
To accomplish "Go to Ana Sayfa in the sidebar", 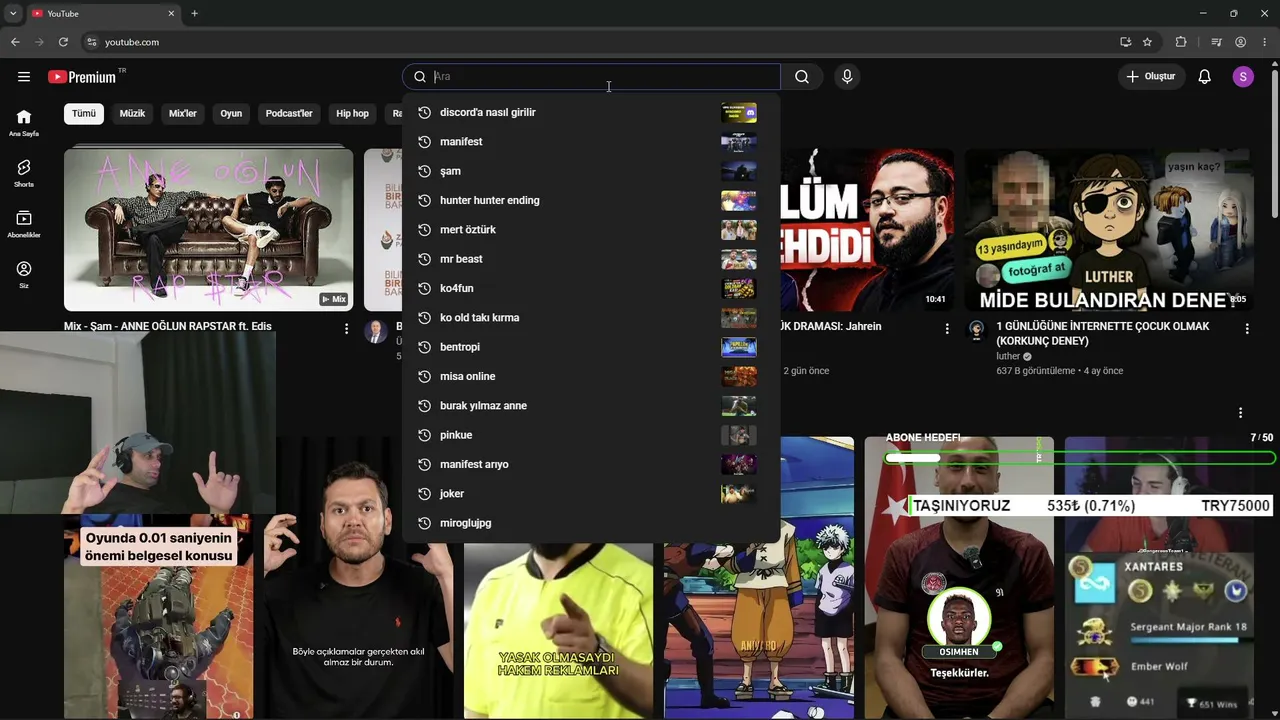I will [x=24, y=123].
